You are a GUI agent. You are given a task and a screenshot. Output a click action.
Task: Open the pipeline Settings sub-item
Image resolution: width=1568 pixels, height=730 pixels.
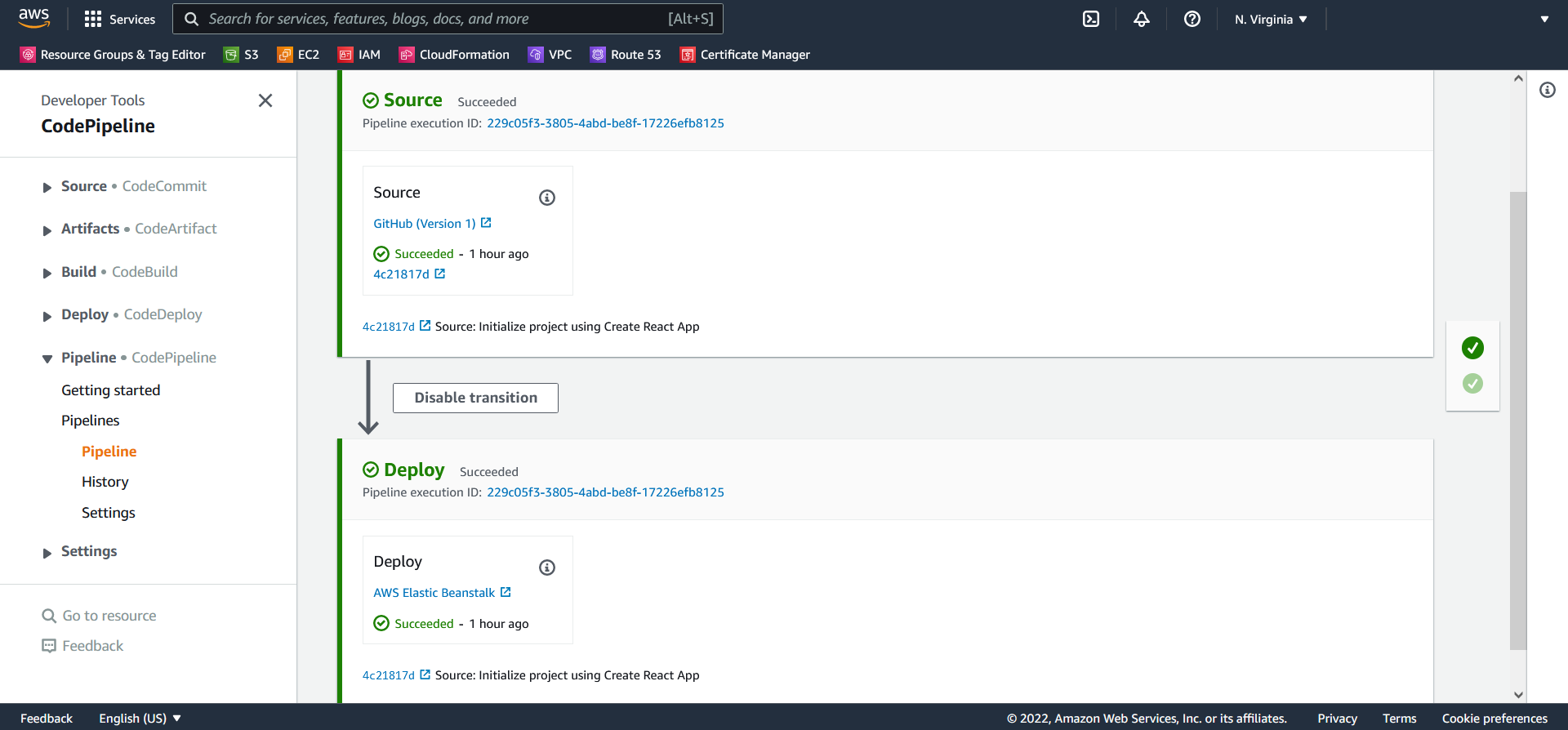coord(109,513)
